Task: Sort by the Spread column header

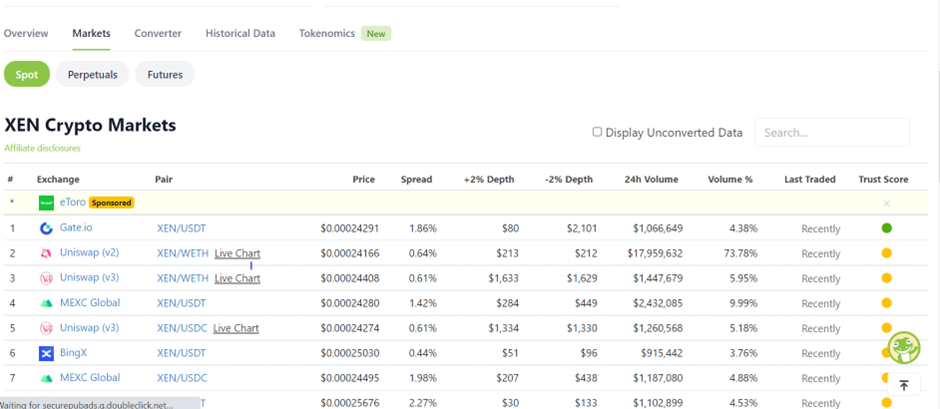Action: click(x=416, y=179)
